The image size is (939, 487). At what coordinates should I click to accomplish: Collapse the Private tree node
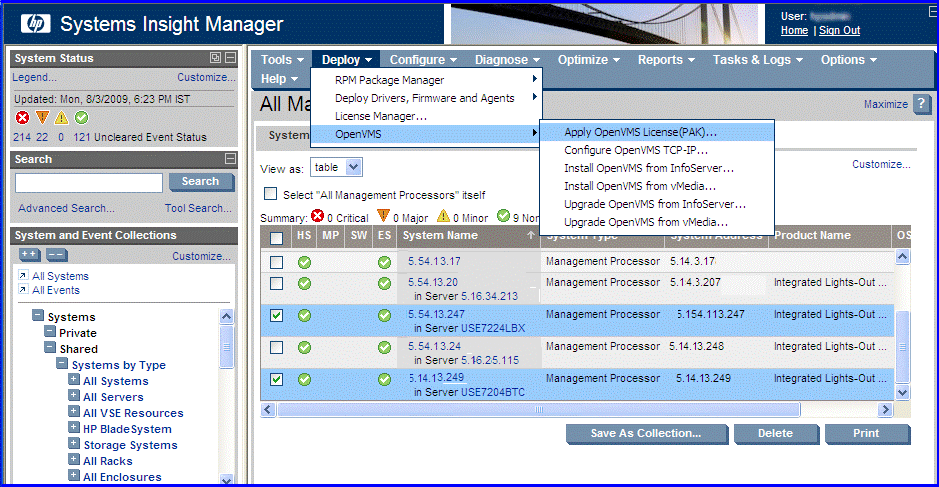click(50, 331)
